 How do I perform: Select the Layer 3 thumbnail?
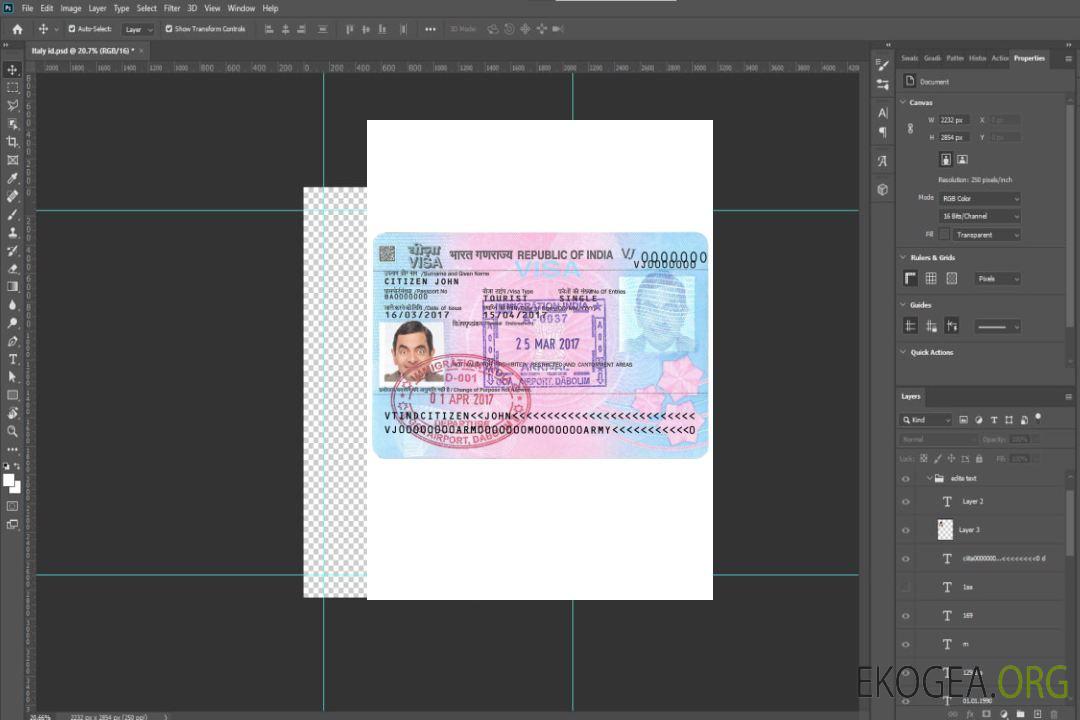coord(946,530)
